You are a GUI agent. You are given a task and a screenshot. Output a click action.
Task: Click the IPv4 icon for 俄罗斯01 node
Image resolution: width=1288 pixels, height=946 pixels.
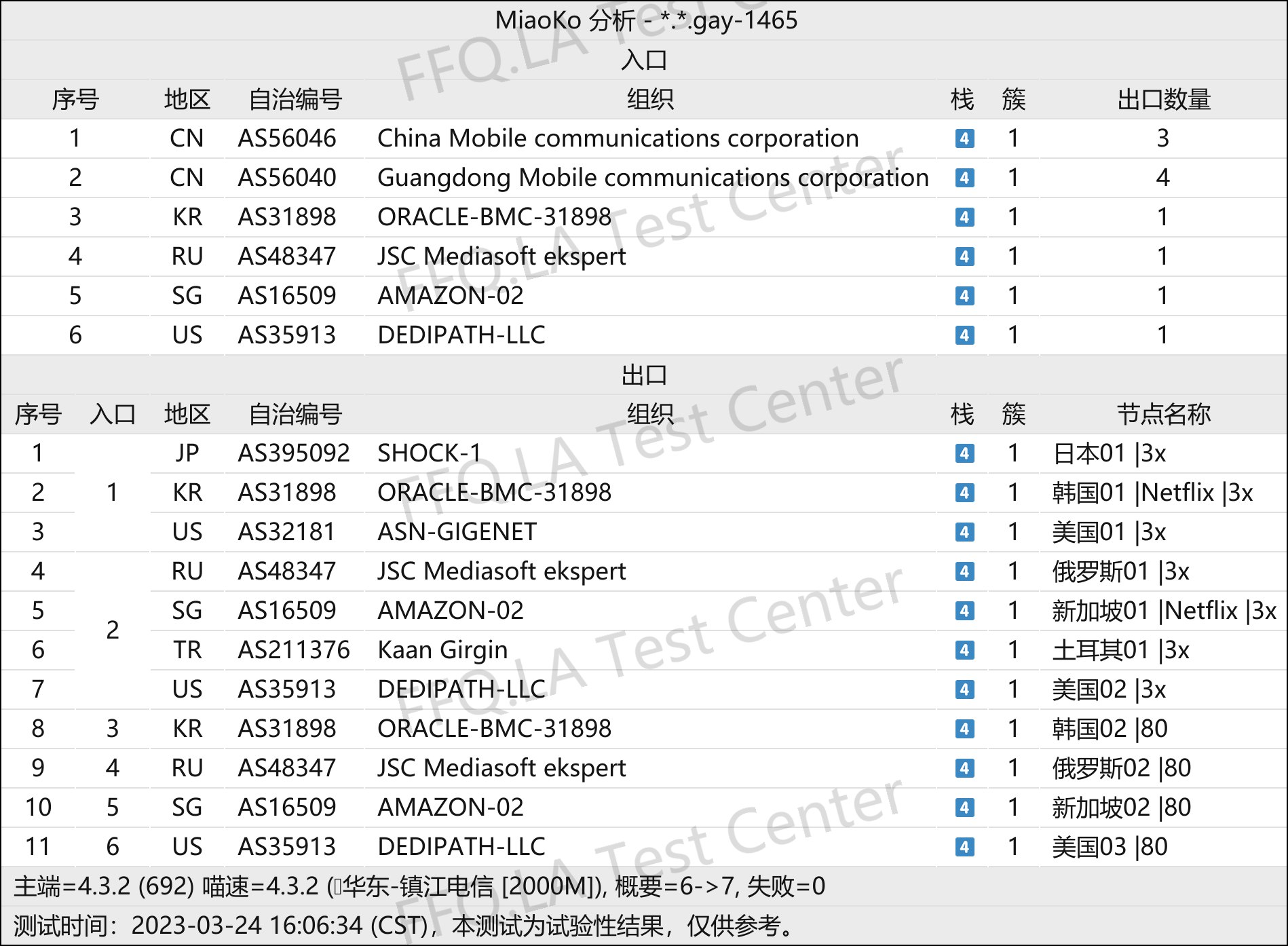964,571
